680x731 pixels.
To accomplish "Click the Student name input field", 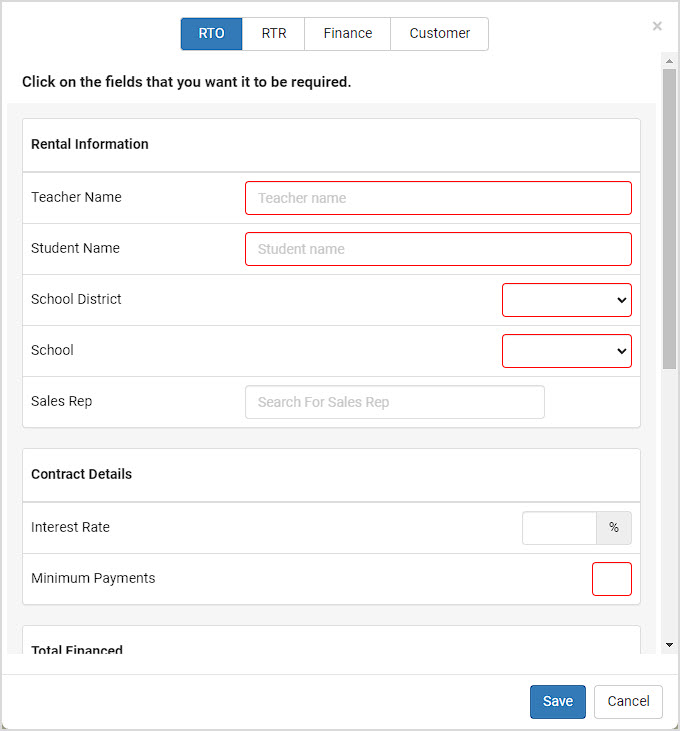I will 438,249.
